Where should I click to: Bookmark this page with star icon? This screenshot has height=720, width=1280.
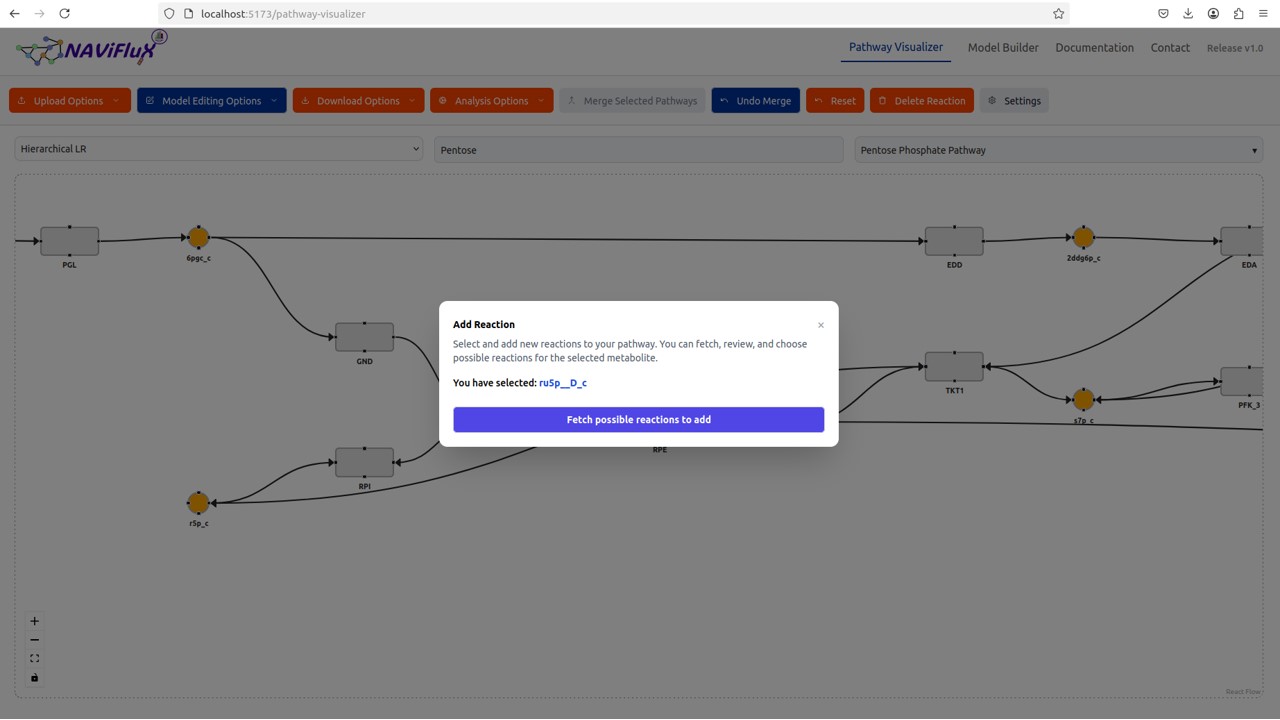point(1058,14)
